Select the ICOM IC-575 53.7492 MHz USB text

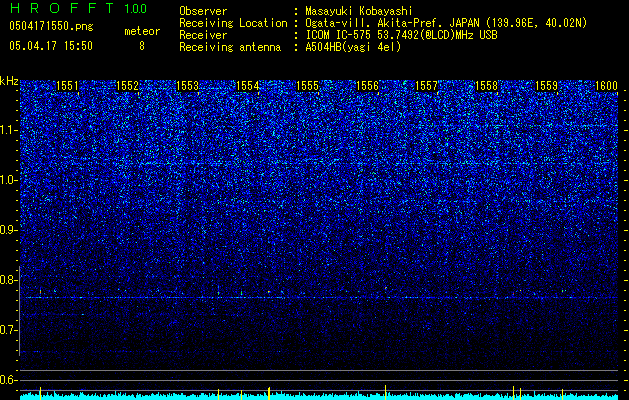(401, 35)
